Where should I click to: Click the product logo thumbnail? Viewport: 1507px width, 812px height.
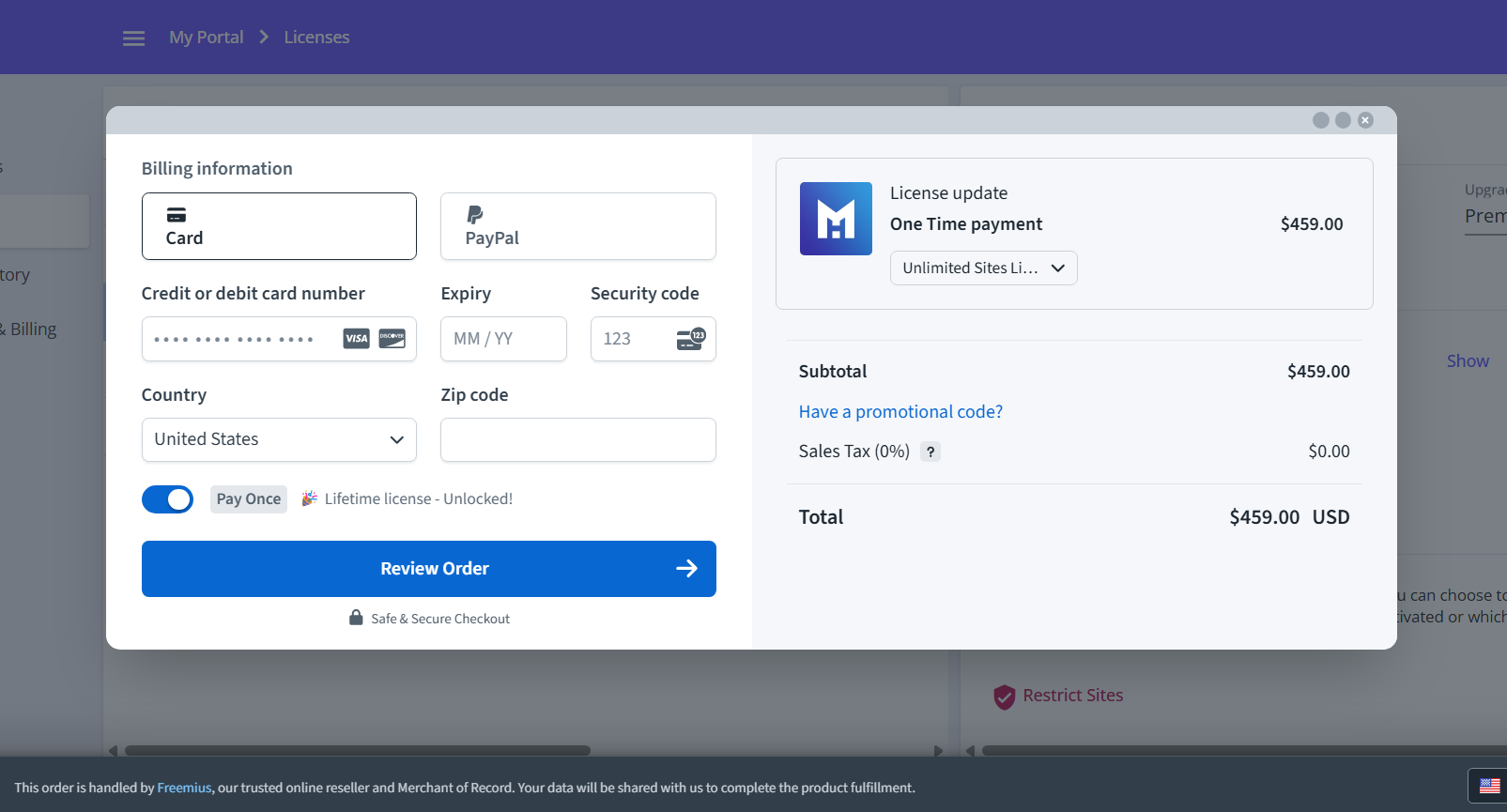click(x=835, y=219)
